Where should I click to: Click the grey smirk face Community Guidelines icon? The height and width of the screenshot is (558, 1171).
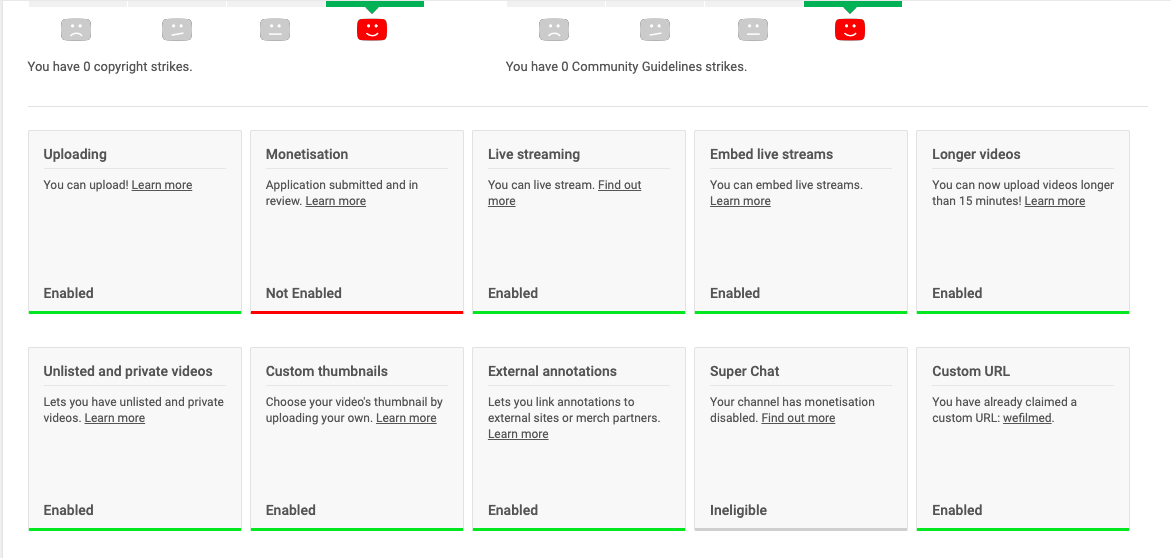pos(655,30)
